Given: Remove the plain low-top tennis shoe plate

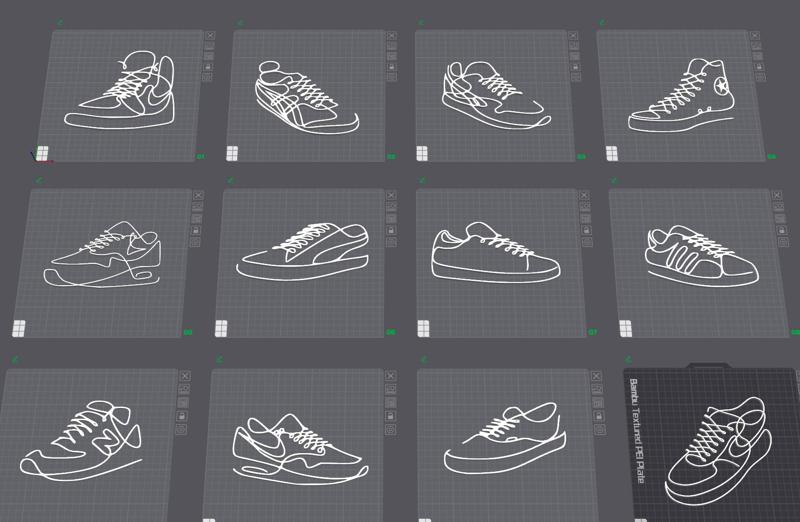Looking at the screenshot, I should (x=584, y=195).
